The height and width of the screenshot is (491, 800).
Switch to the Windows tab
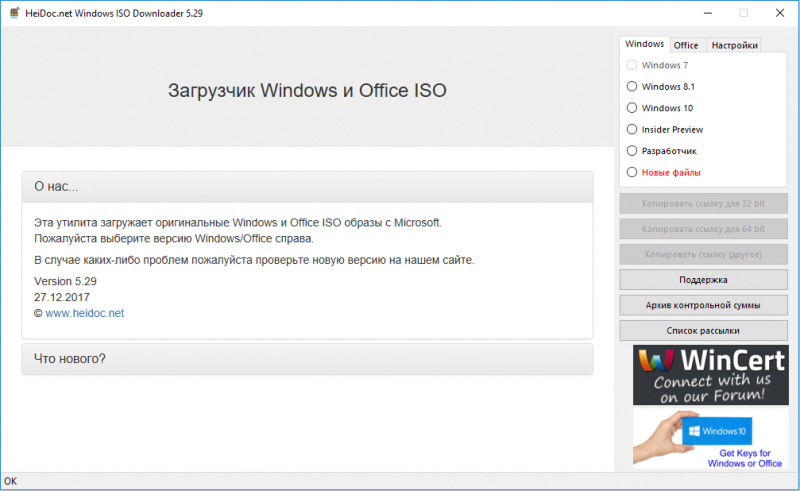pos(644,44)
